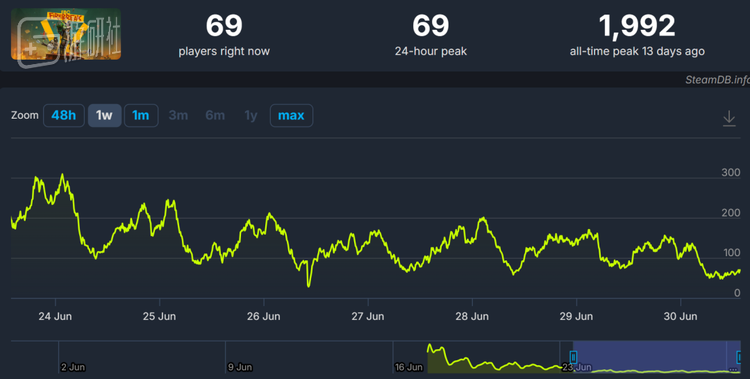Viewport: 750px width, 379px height.
Task: Click the '27 Jun' axis label
Action: (x=368, y=316)
